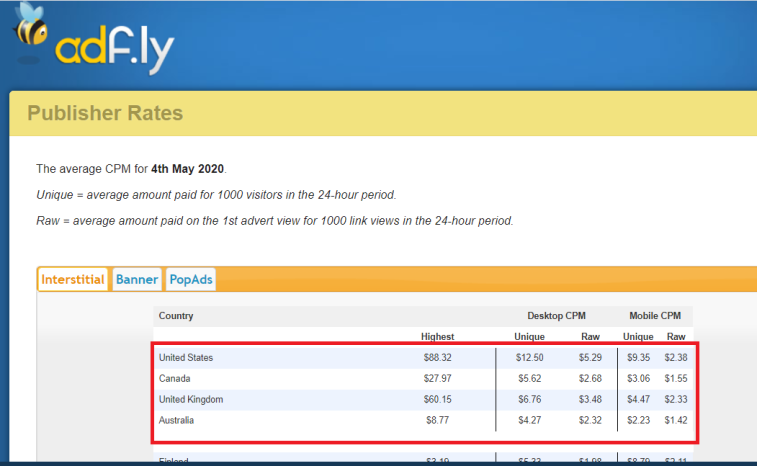Select the $27.97 highest rate cell
This screenshot has width=757, height=466.
(437, 379)
